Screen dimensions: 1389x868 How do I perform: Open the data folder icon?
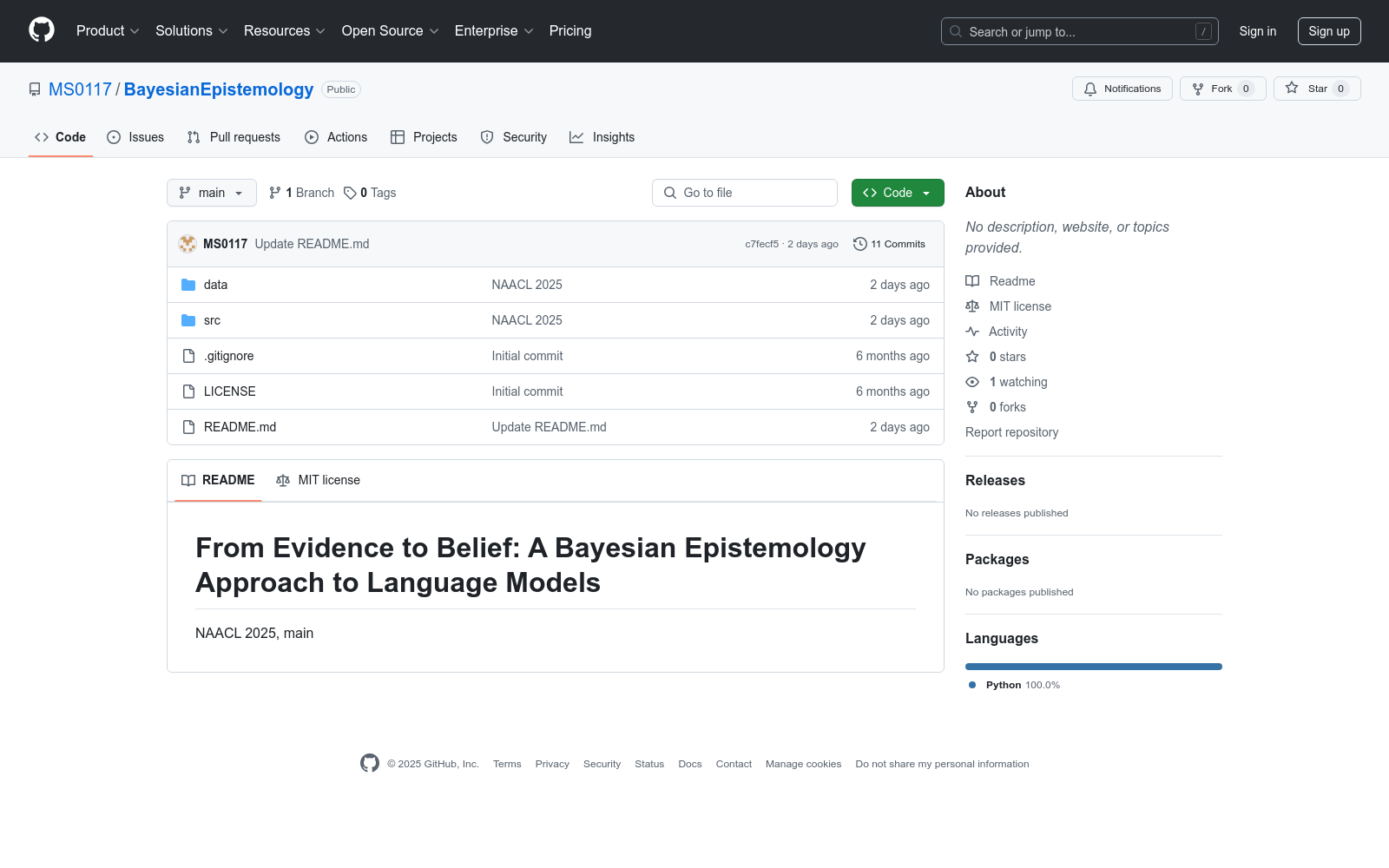click(188, 285)
